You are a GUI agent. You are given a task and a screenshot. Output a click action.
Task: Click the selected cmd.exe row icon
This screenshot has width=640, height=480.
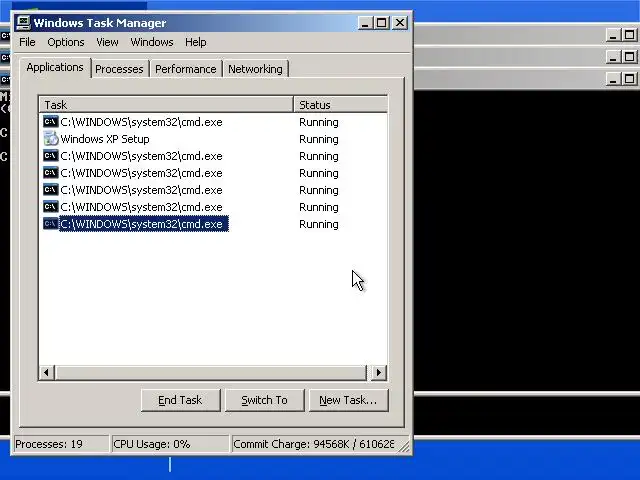point(51,224)
